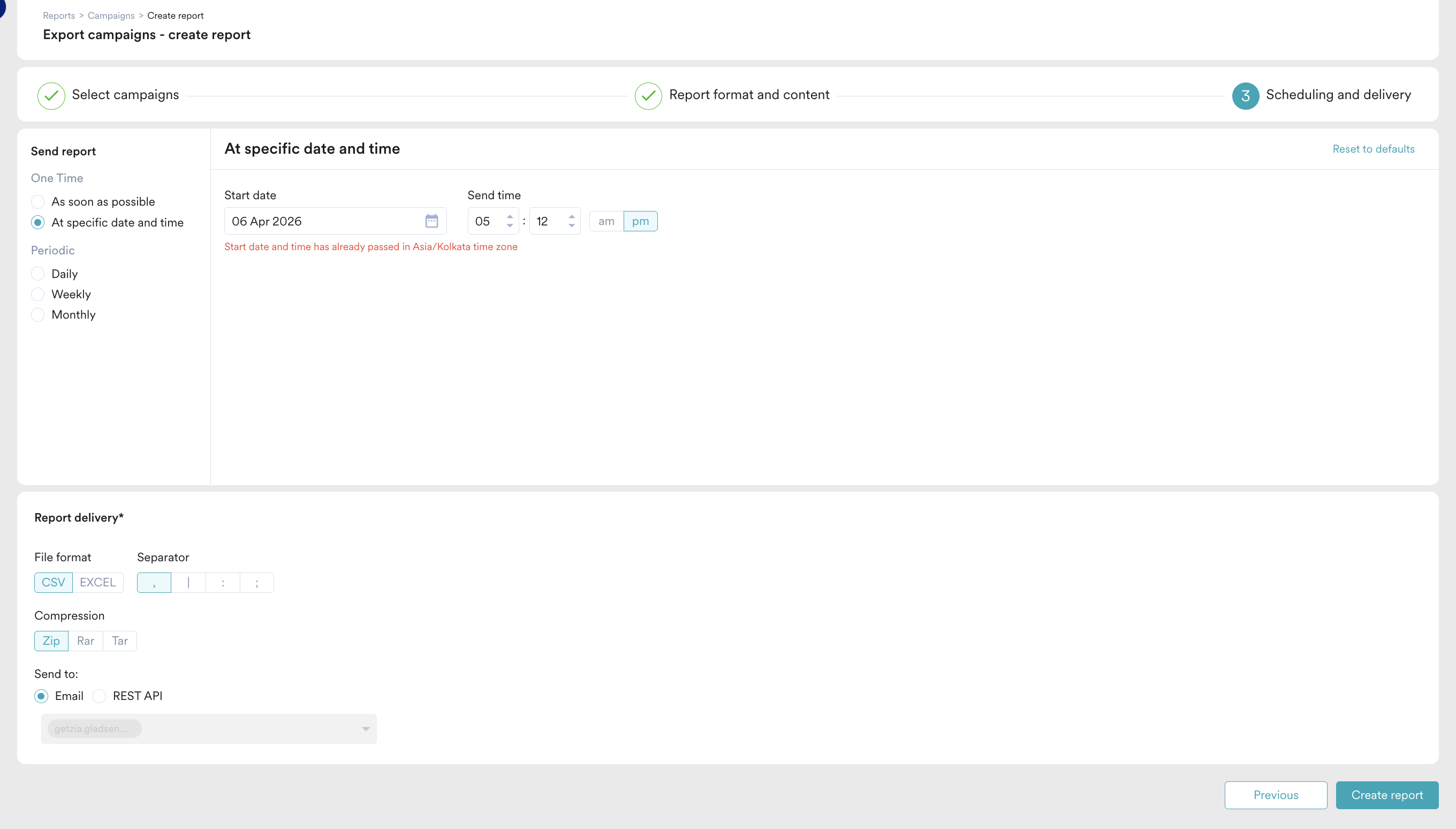Switch send time to am
Screen dimensions: 1456x829
pos(606,221)
